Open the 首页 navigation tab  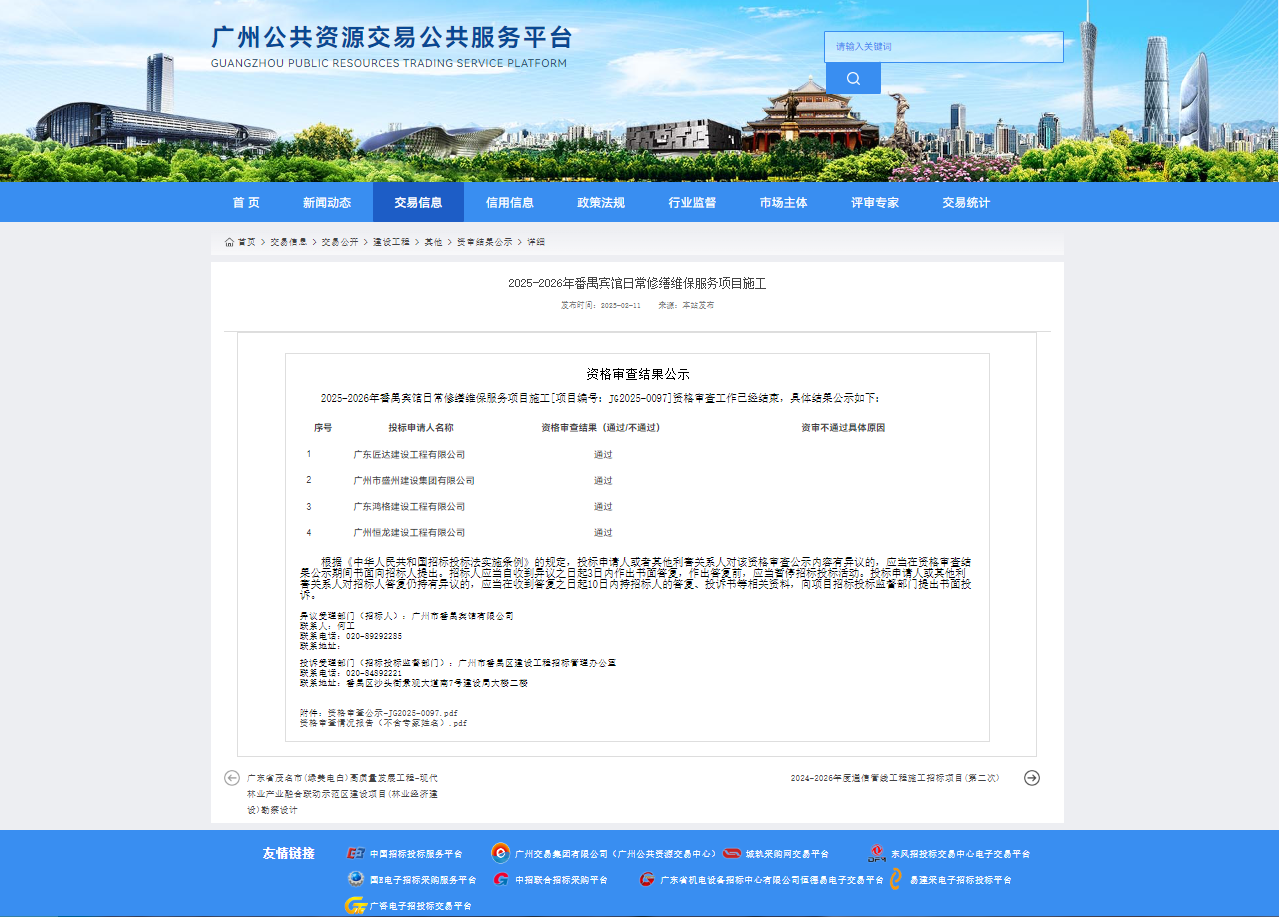click(246, 203)
